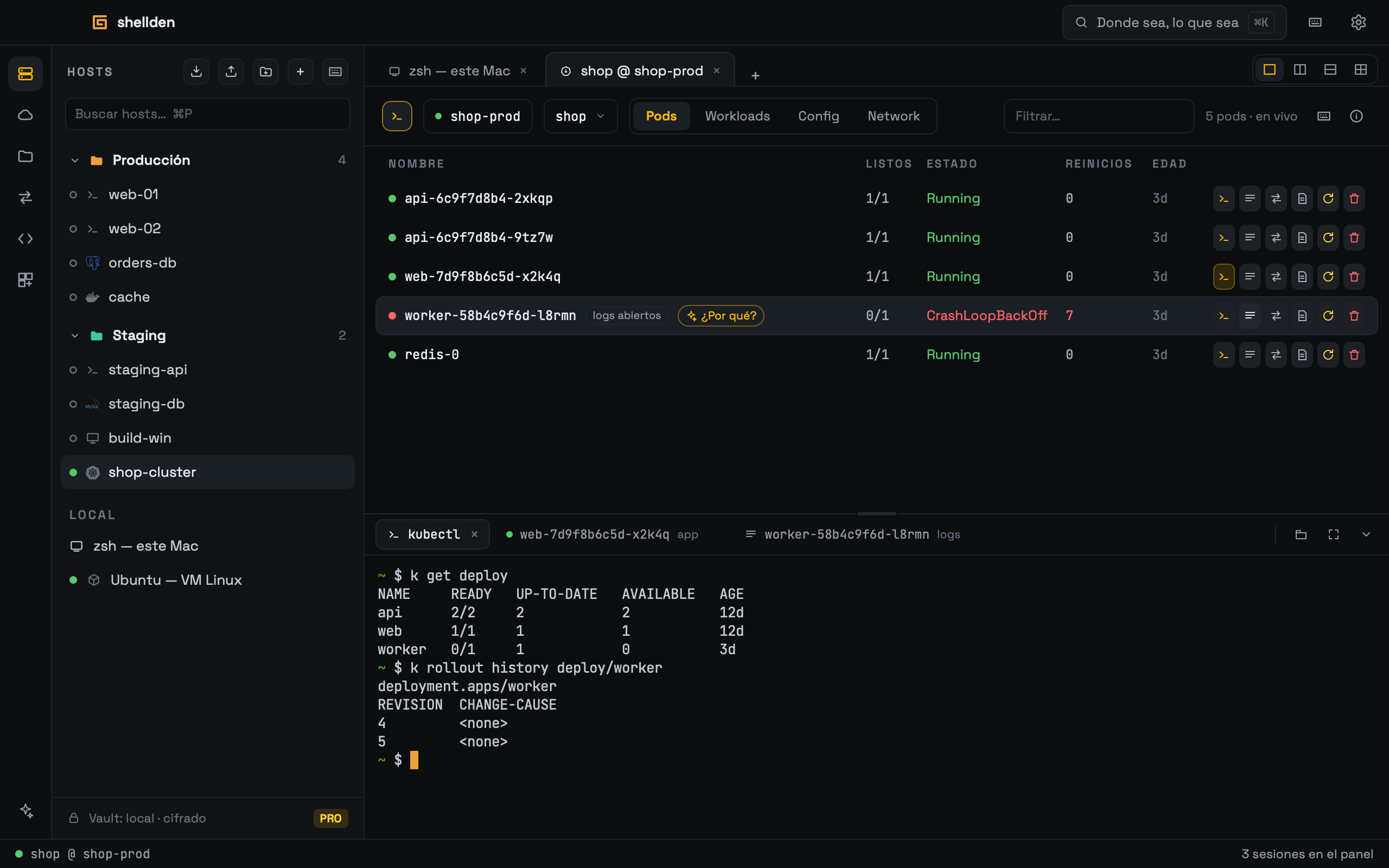Open the shop namespace dropdown

click(x=580, y=117)
